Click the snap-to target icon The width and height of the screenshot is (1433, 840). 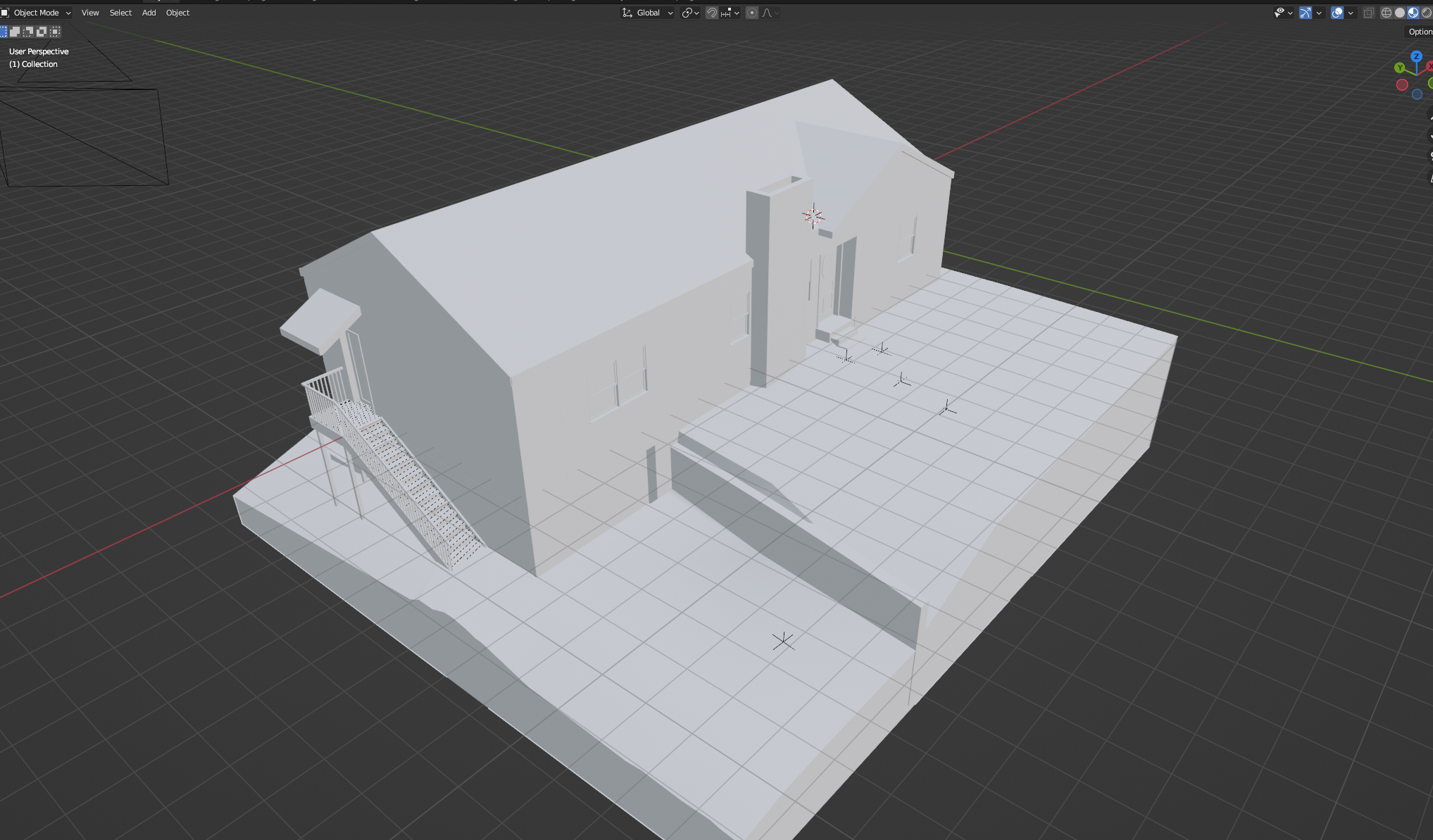click(725, 13)
